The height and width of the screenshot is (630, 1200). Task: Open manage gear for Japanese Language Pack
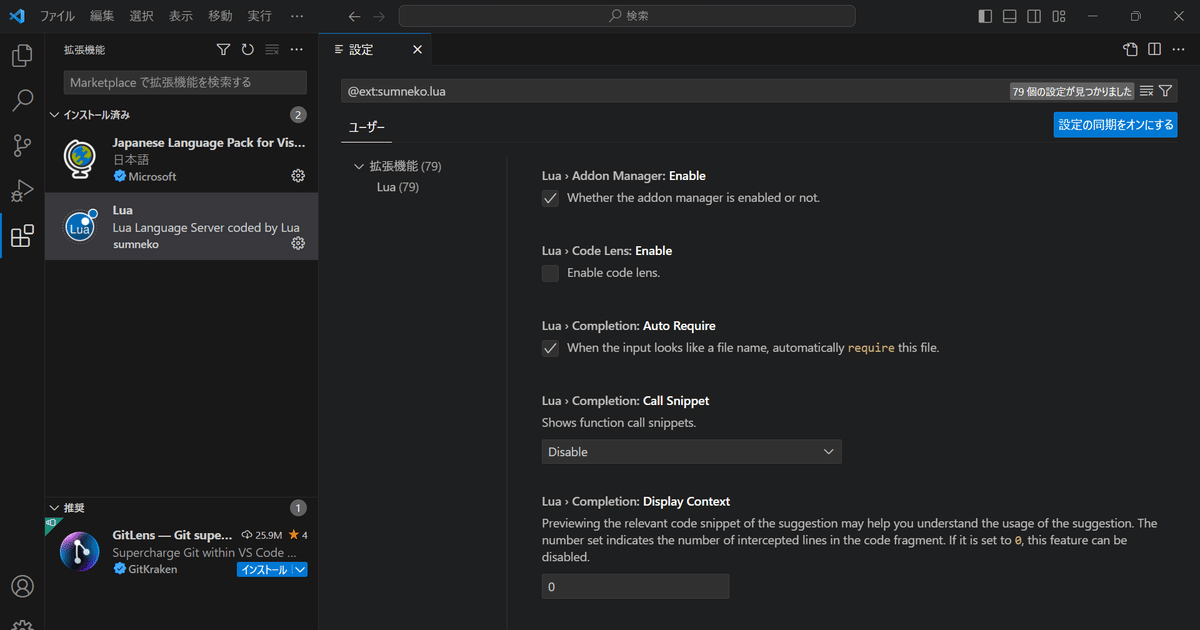click(x=298, y=176)
